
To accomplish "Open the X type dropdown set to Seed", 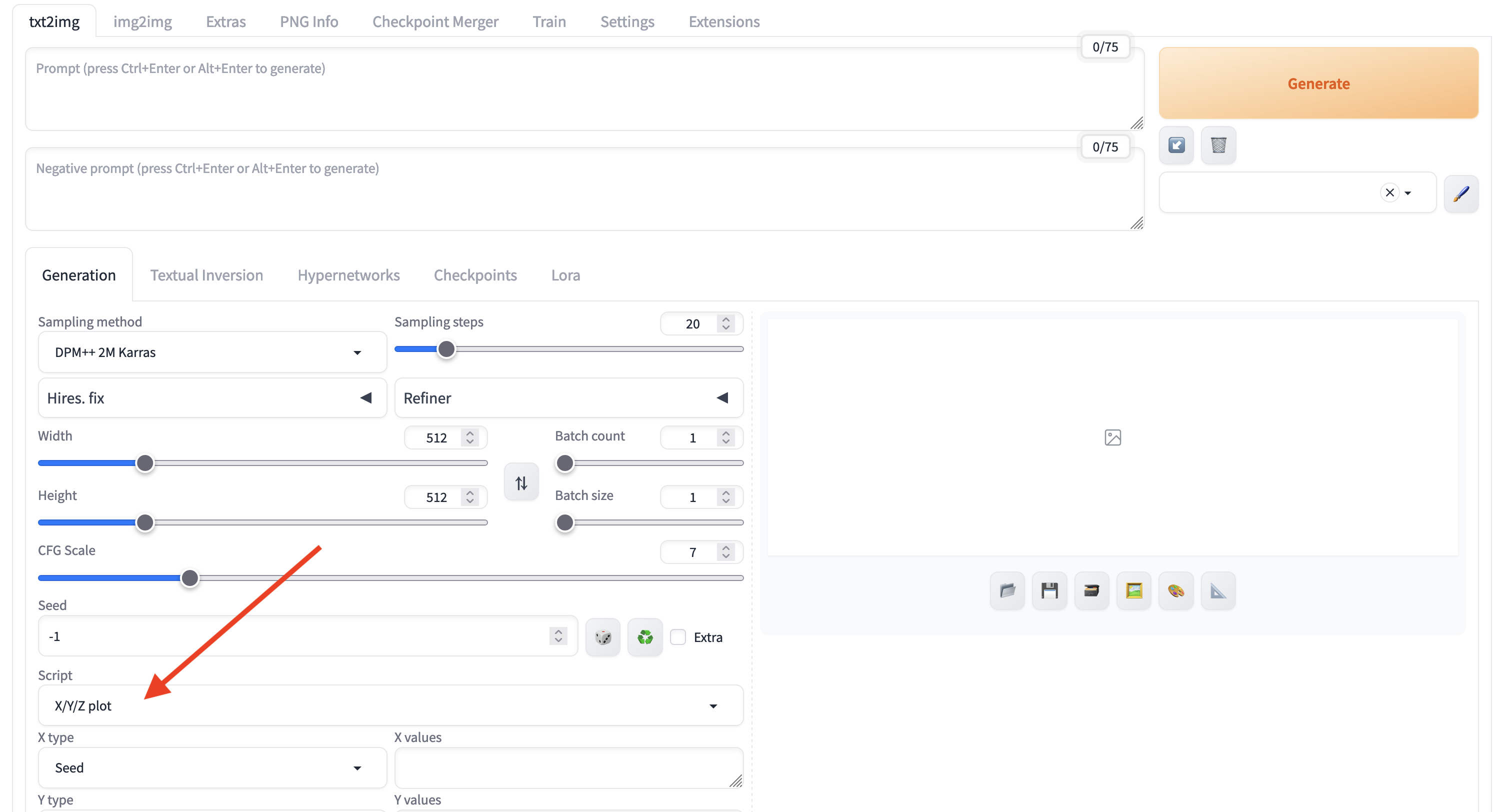I will click(212, 767).
